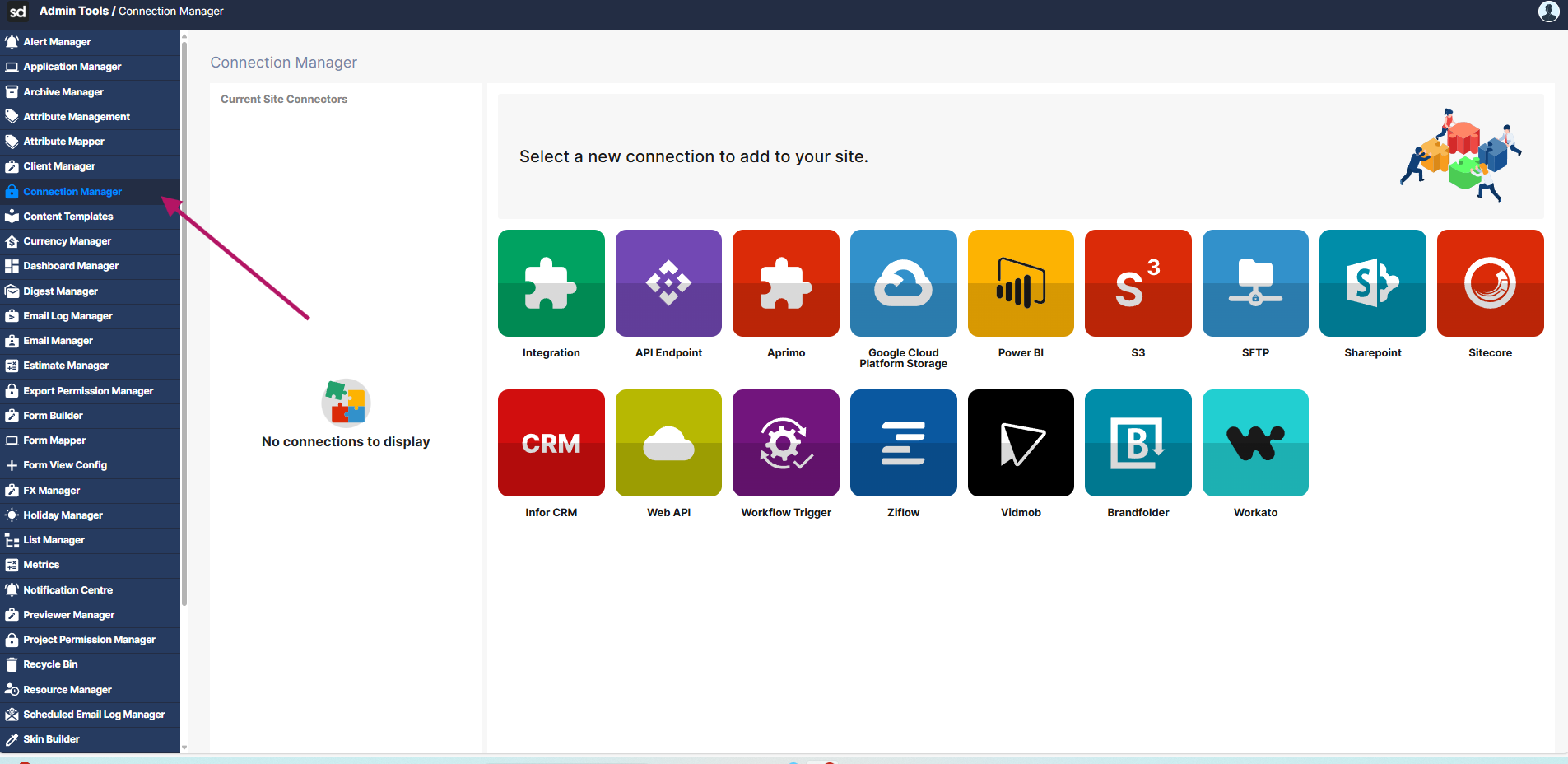Click the Current Site Connectors label
Screen dimensions: 1568x764
[284, 99]
